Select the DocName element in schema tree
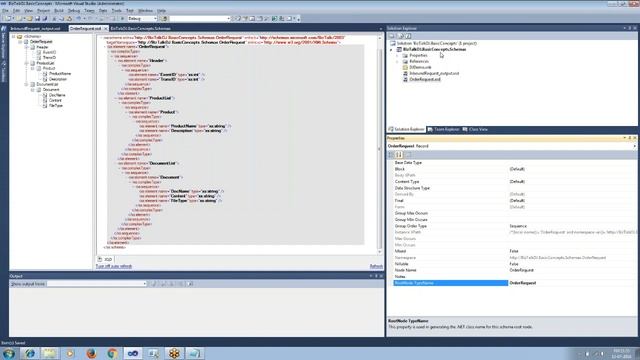This screenshot has width=640, height=360. (x=57, y=95)
